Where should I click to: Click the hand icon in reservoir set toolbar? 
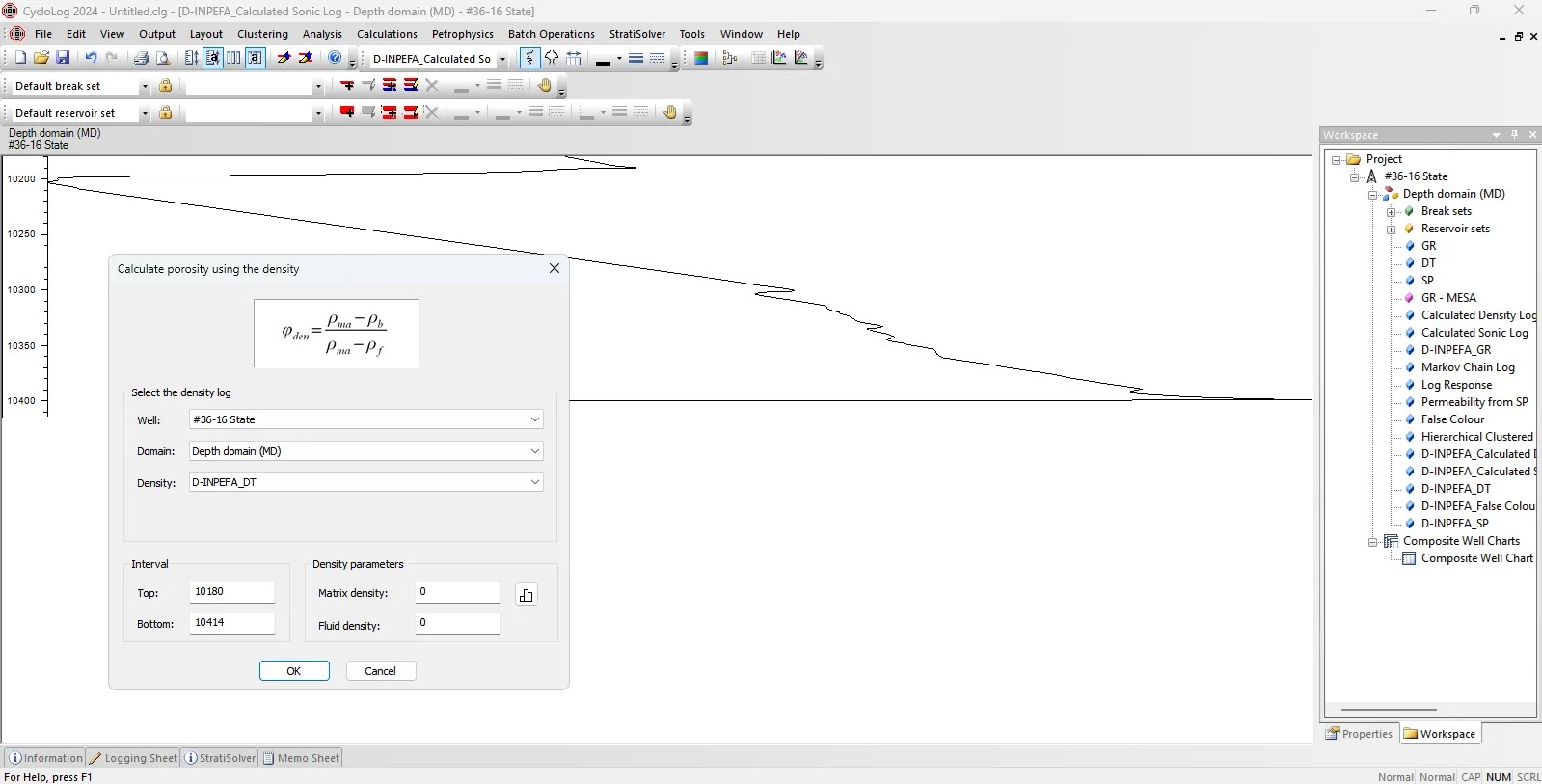[x=670, y=112]
